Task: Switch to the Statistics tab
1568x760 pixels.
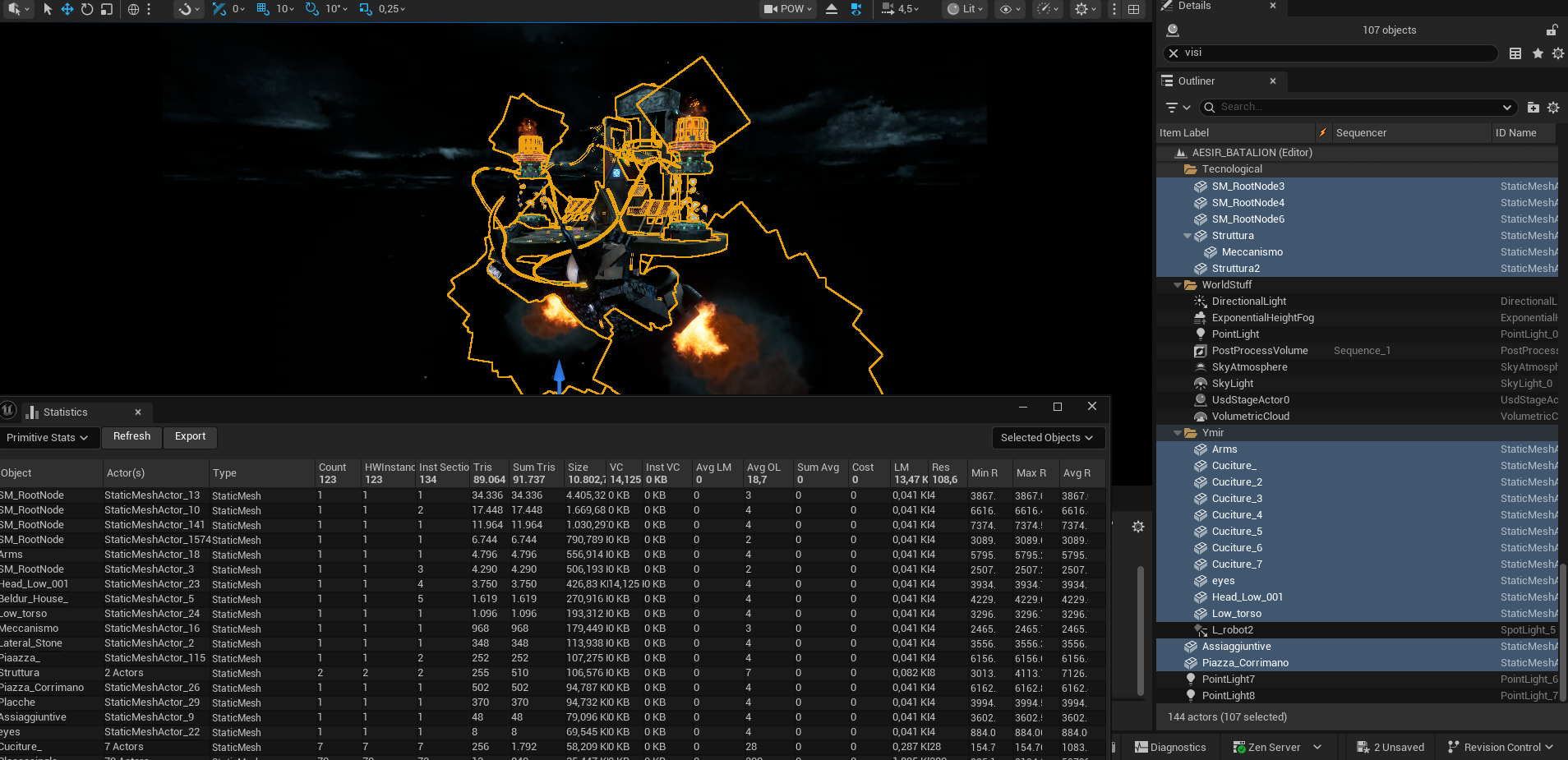Action: pos(65,412)
